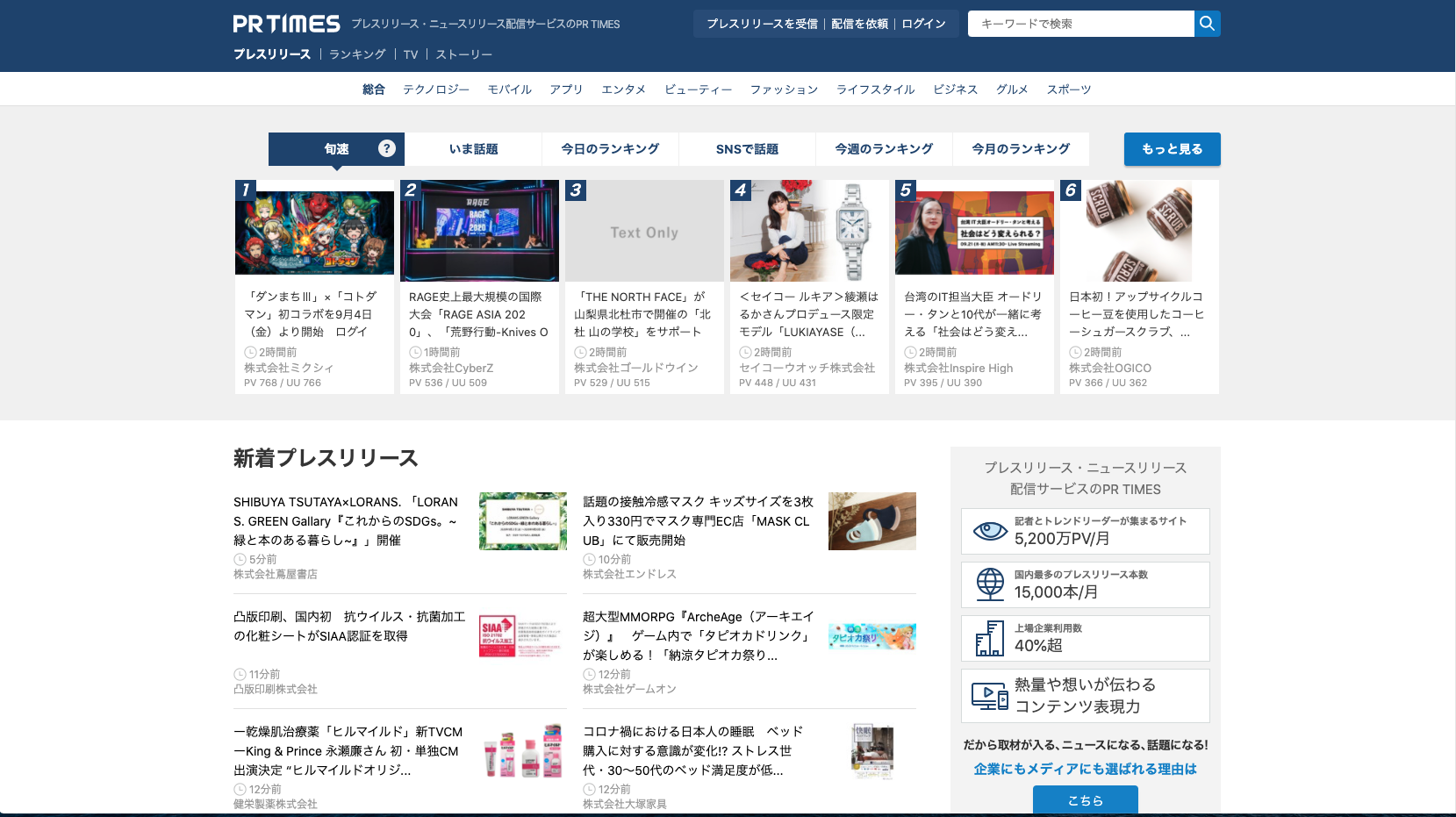Open rank 4 Seiko watch thumbnail

pos(809,231)
